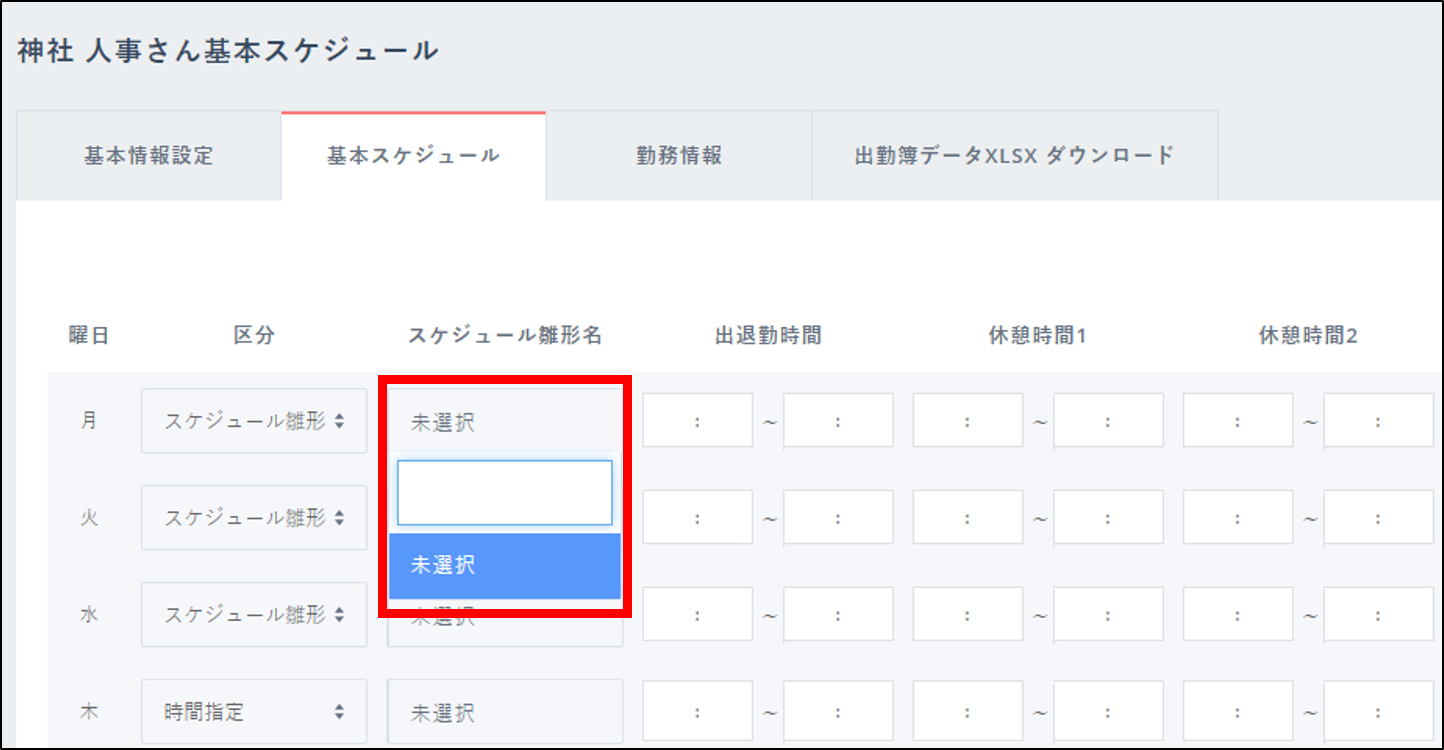Click Tuesday's 休憩時間1 end field
Viewport: 1444px width, 750px height.
[x=1108, y=518]
